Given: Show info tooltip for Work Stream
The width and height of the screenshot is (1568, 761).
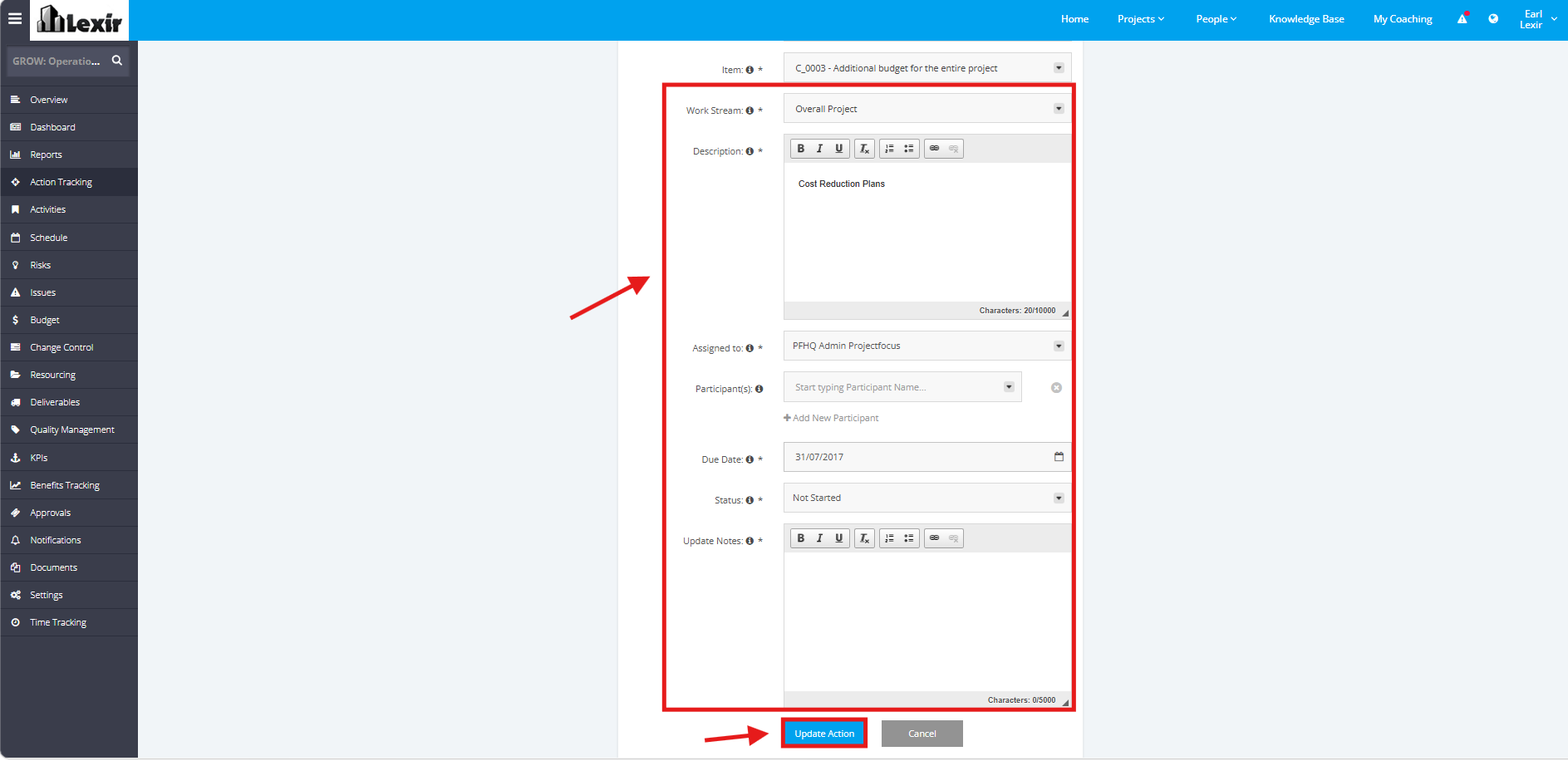Looking at the screenshot, I should (750, 110).
